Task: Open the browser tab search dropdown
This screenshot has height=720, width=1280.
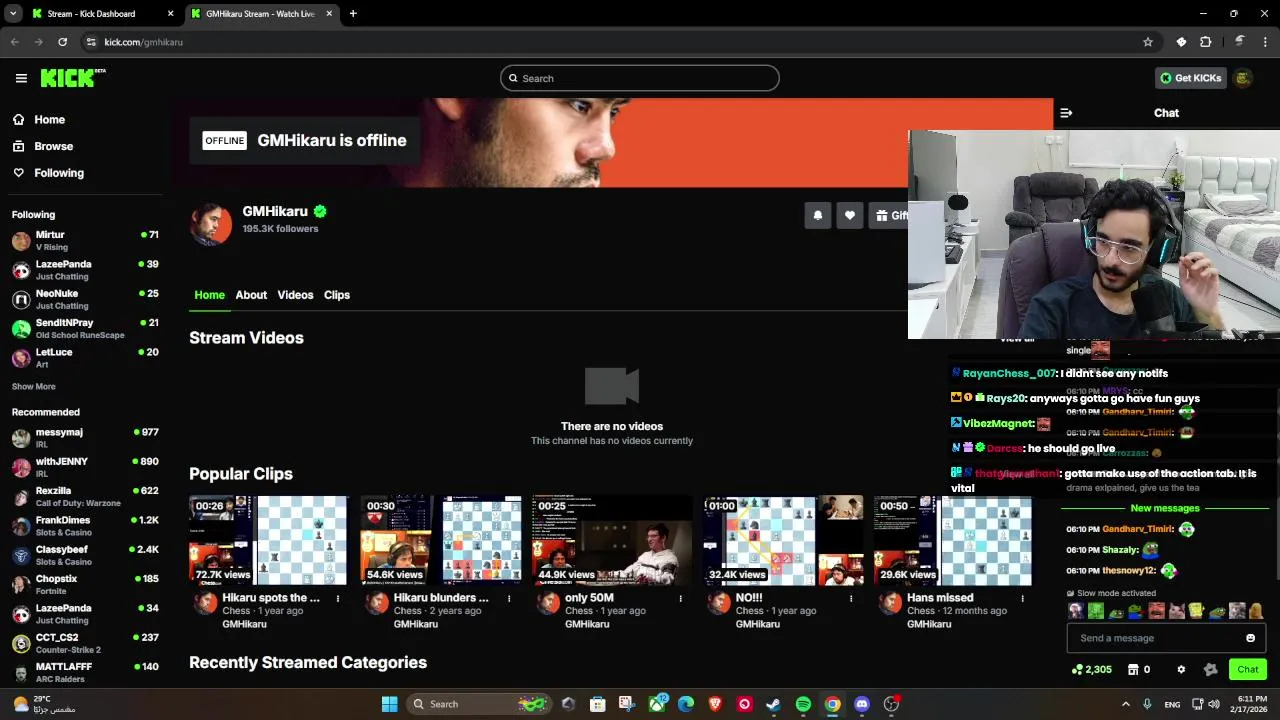Action: [x=12, y=14]
